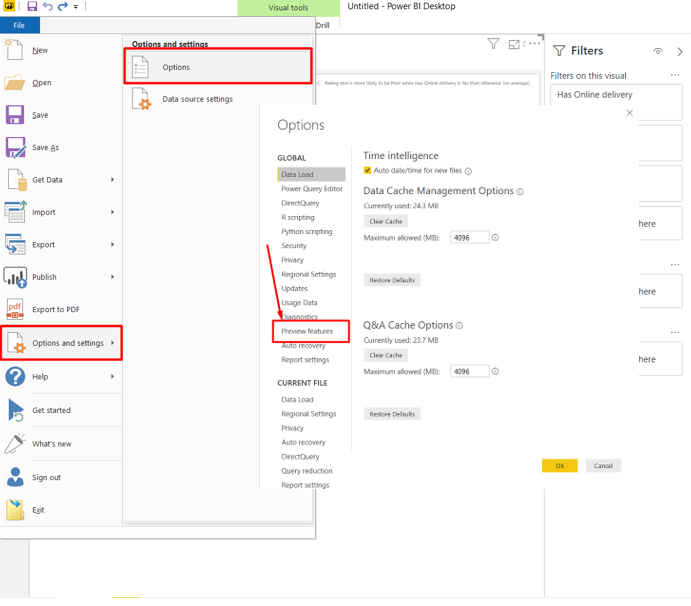Click the Export to PDF icon
The height and width of the screenshot is (606, 691).
(x=15, y=309)
